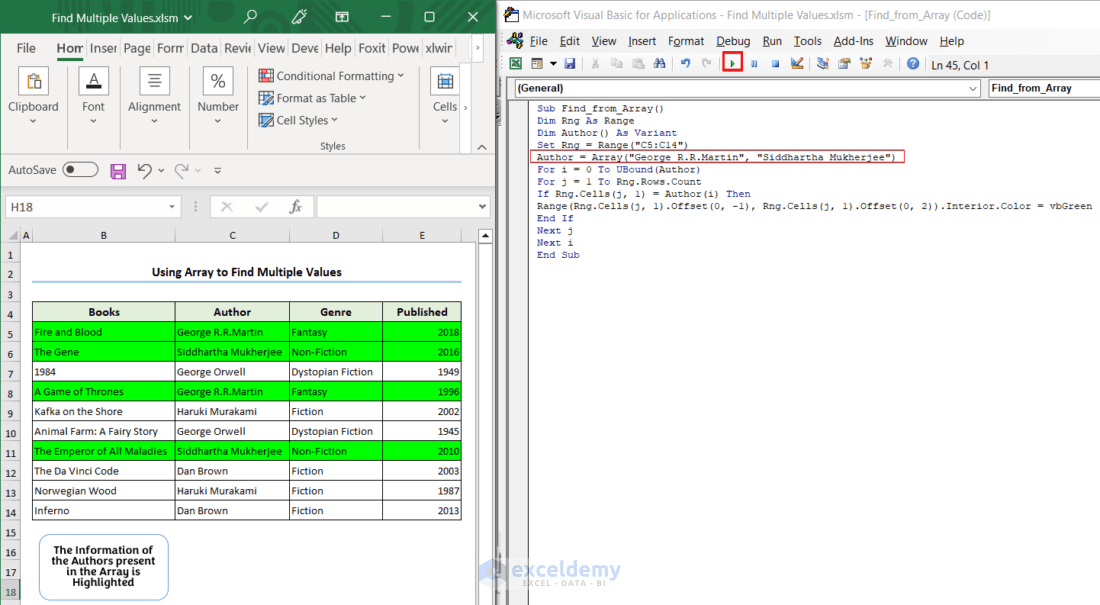The image size is (1100, 605).
Task: Select cell B8 containing A Game of Thrones
Action: [103, 391]
